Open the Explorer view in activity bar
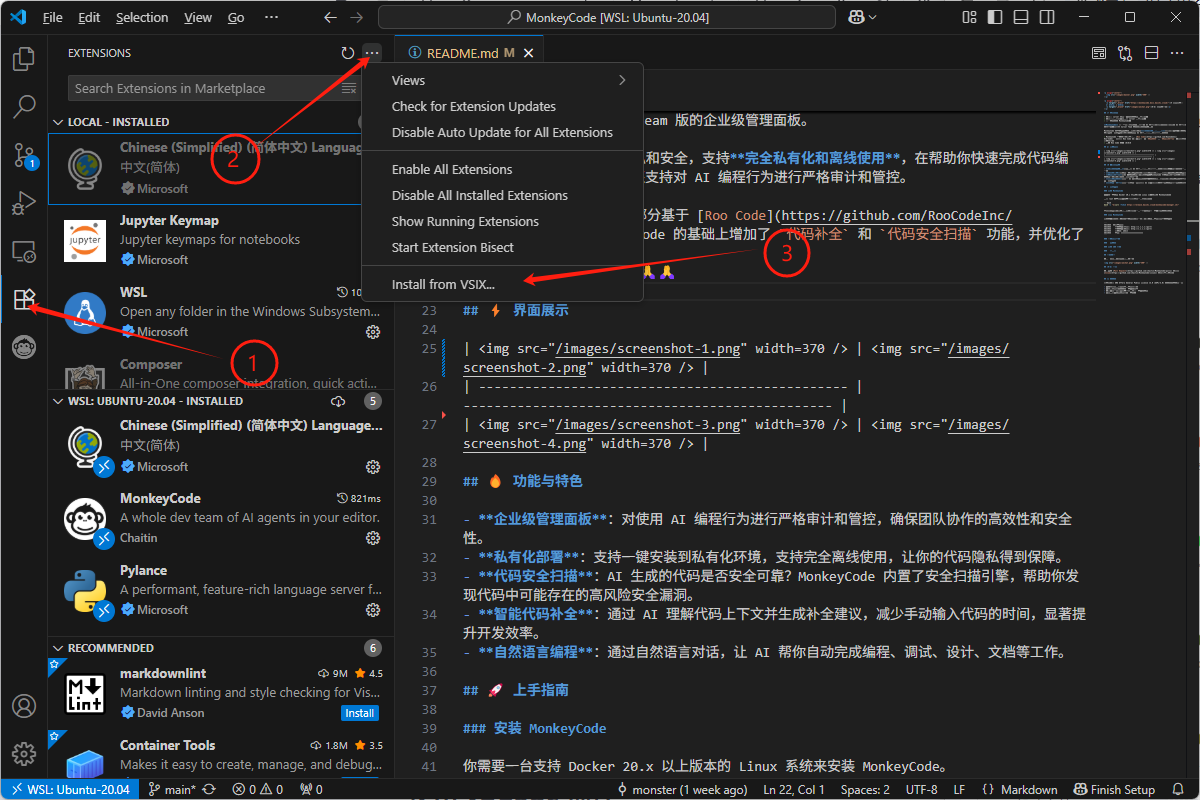The image size is (1200, 800). pos(23,59)
